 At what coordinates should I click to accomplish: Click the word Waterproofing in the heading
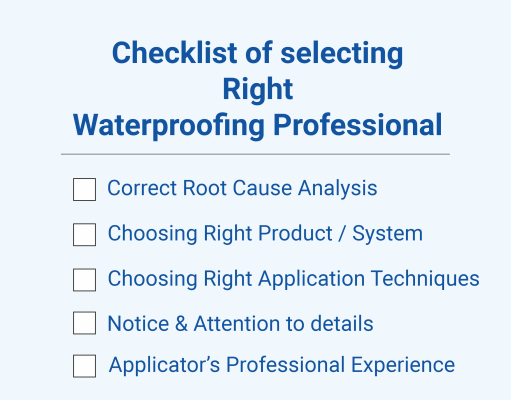(169, 125)
